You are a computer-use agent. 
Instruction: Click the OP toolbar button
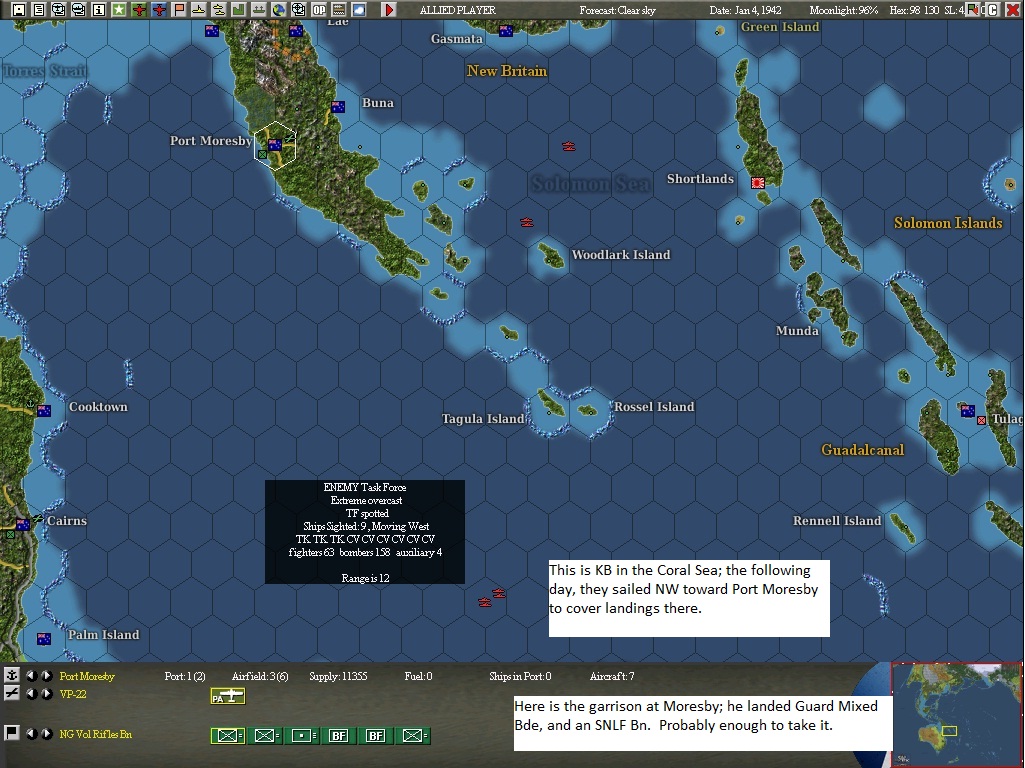coord(318,10)
